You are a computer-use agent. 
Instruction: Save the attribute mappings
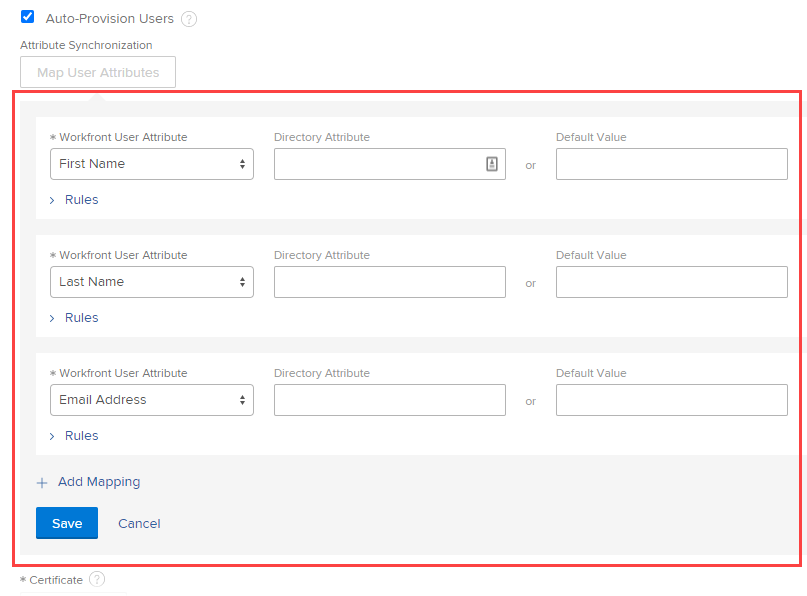(x=67, y=523)
